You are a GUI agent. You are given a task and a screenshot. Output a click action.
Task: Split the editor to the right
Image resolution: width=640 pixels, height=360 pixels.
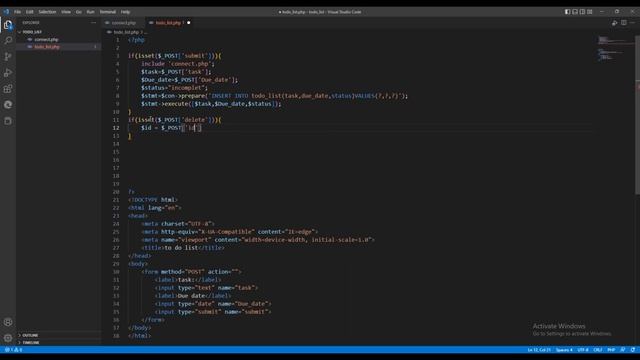coord(624,23)
